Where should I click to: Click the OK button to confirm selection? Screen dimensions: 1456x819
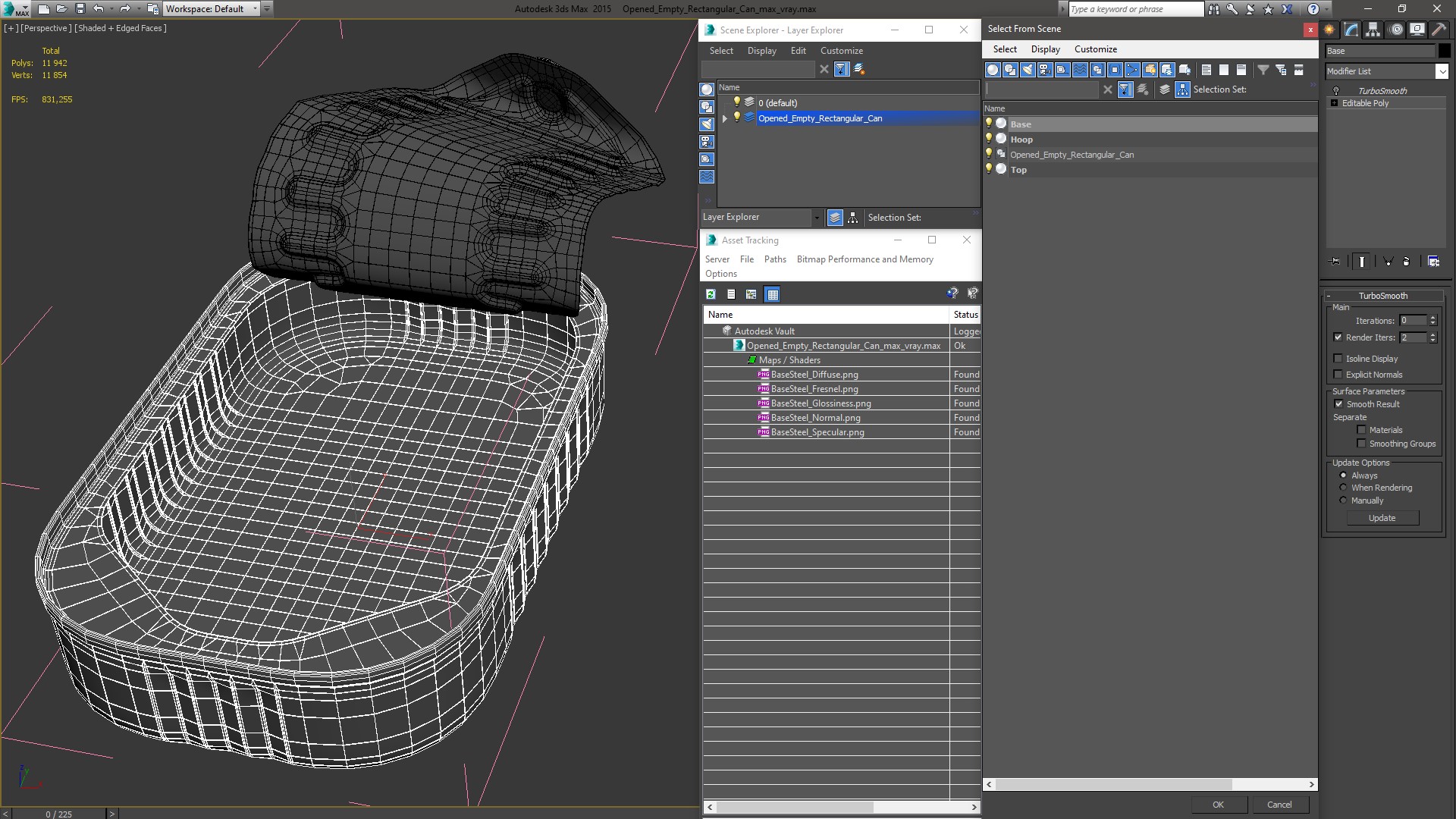[x=1217, y=804]
